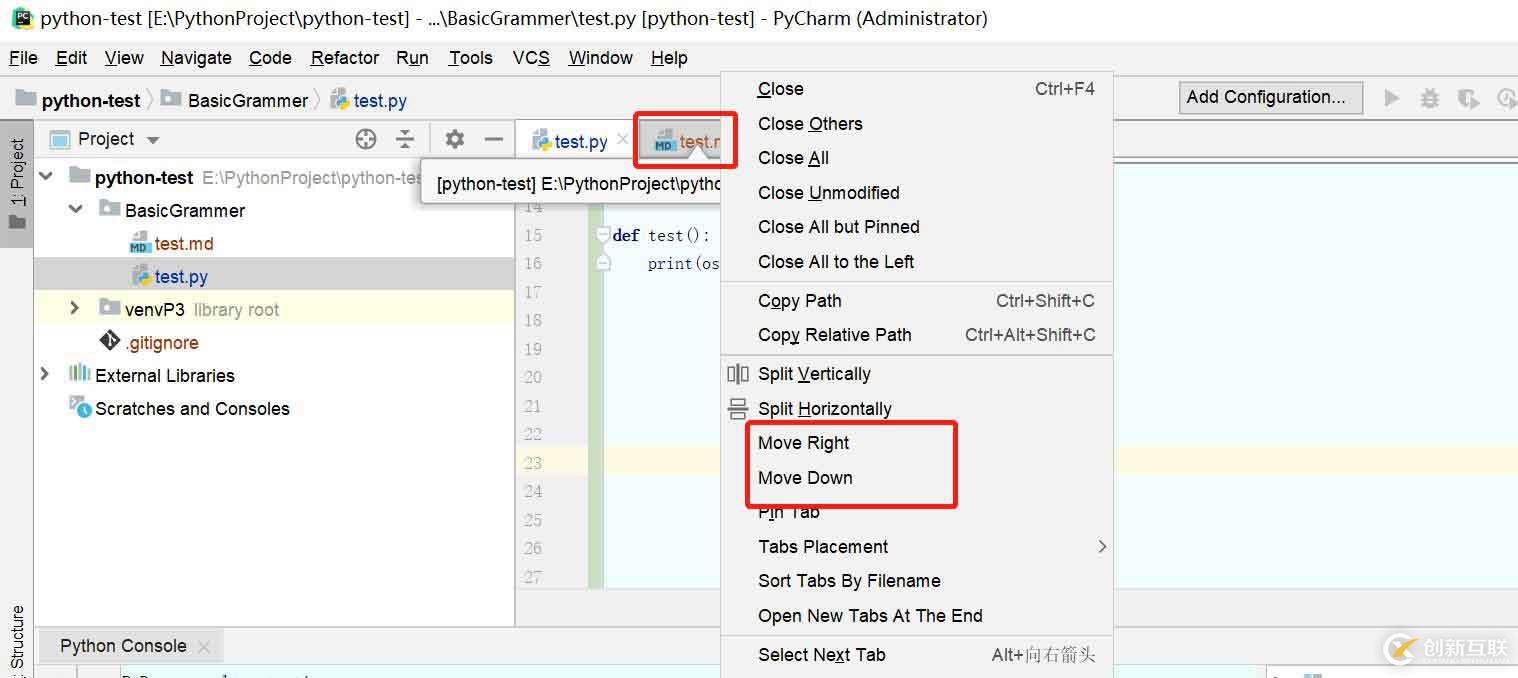Click BasicGrammer in the breadcrumb
The width and height of the screenshot is (1518, 678).
(x=248, y=100)
